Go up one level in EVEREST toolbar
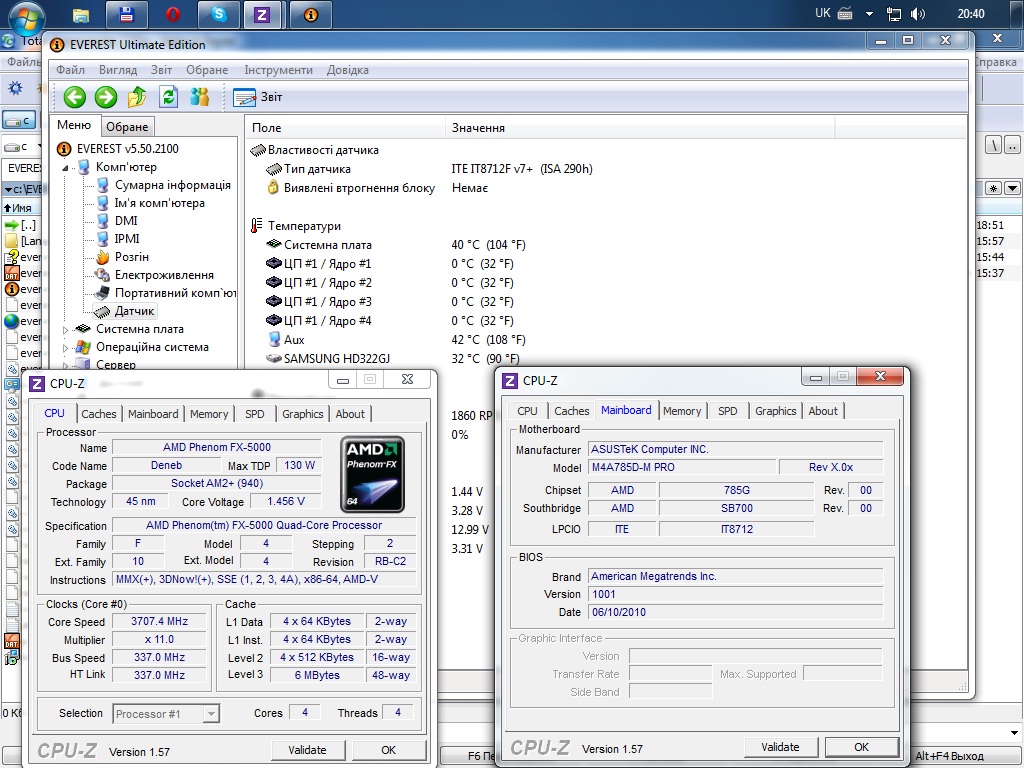This screenshot has height=768, width=1024. pyautogui.click(x=137, y=97)
